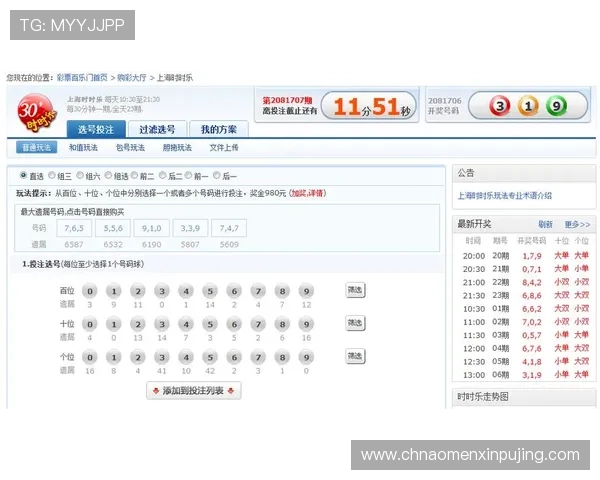Click the 公告 panel header

click(524, 173)
